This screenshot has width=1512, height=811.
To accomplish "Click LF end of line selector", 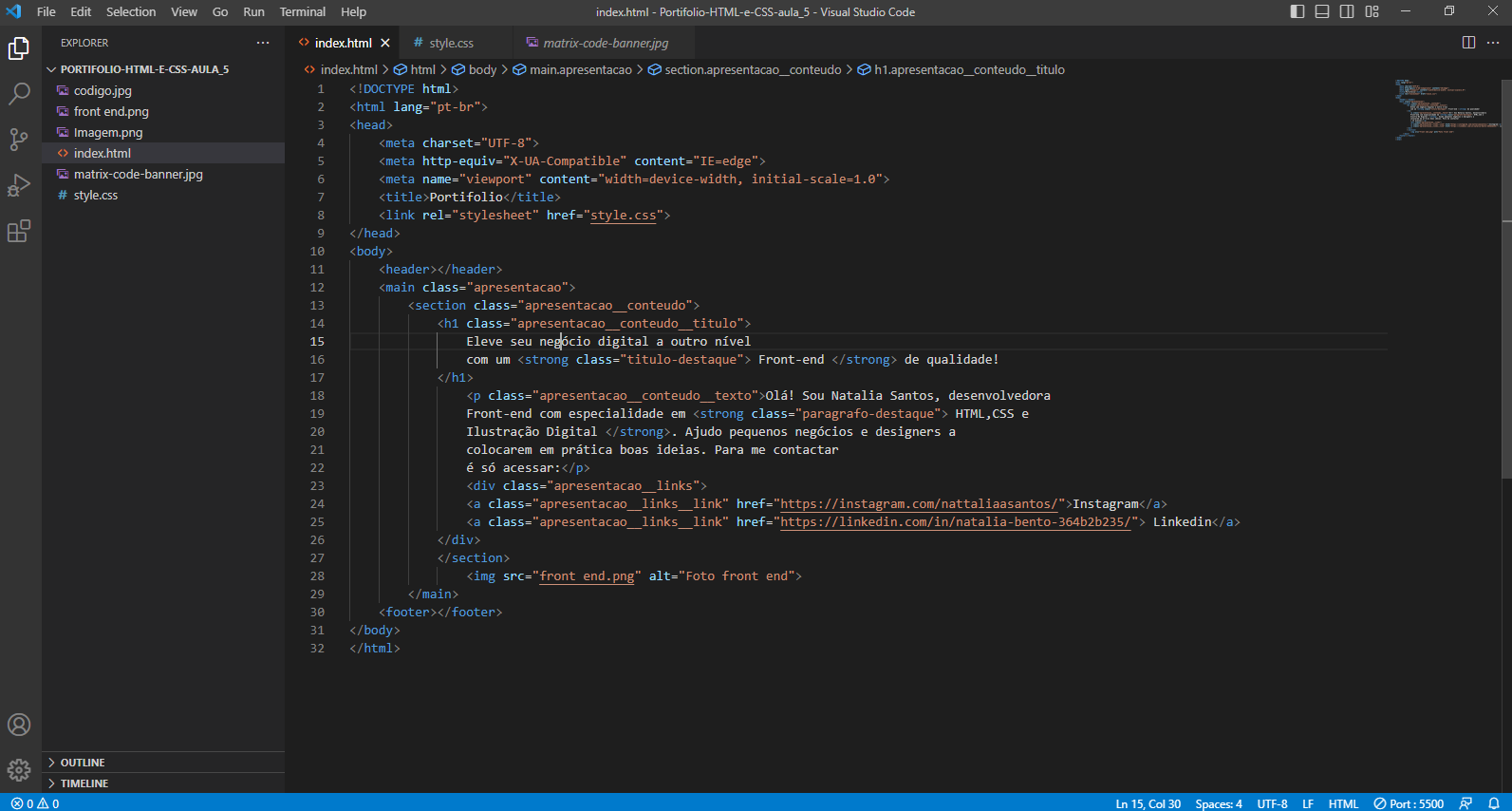I will click(1308, 803).
